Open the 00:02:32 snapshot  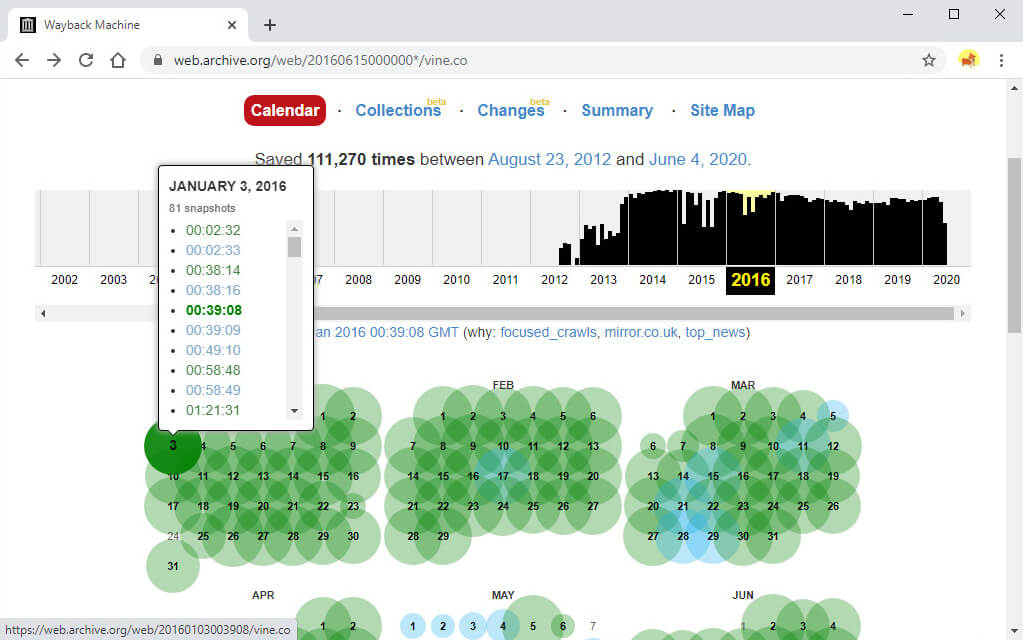[x=213, y=230]
